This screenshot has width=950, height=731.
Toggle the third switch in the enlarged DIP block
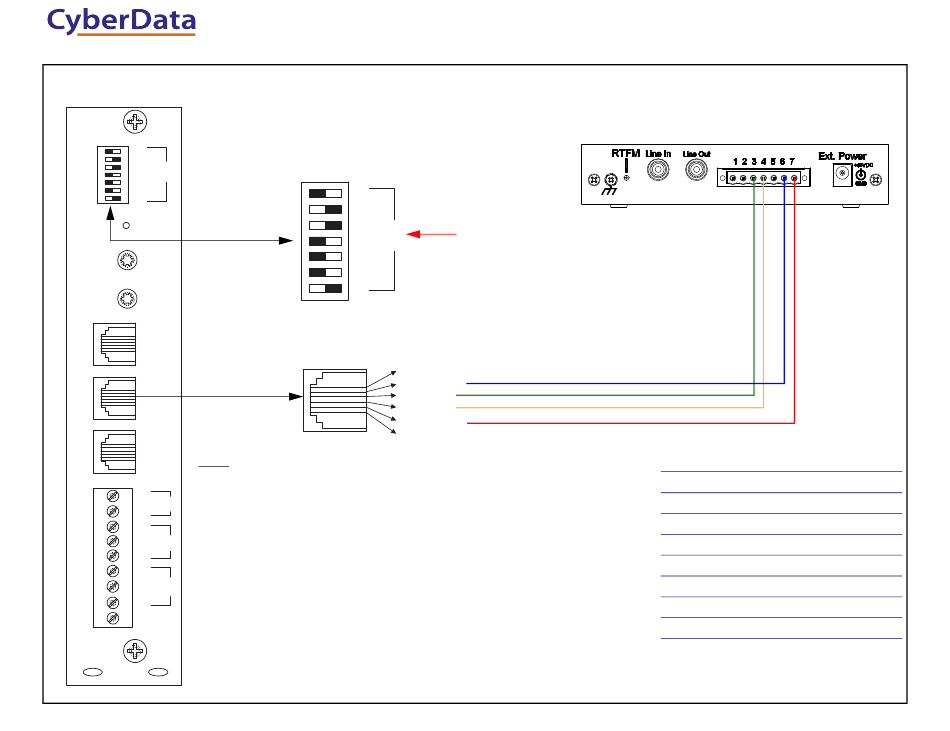tap(325, 225)
